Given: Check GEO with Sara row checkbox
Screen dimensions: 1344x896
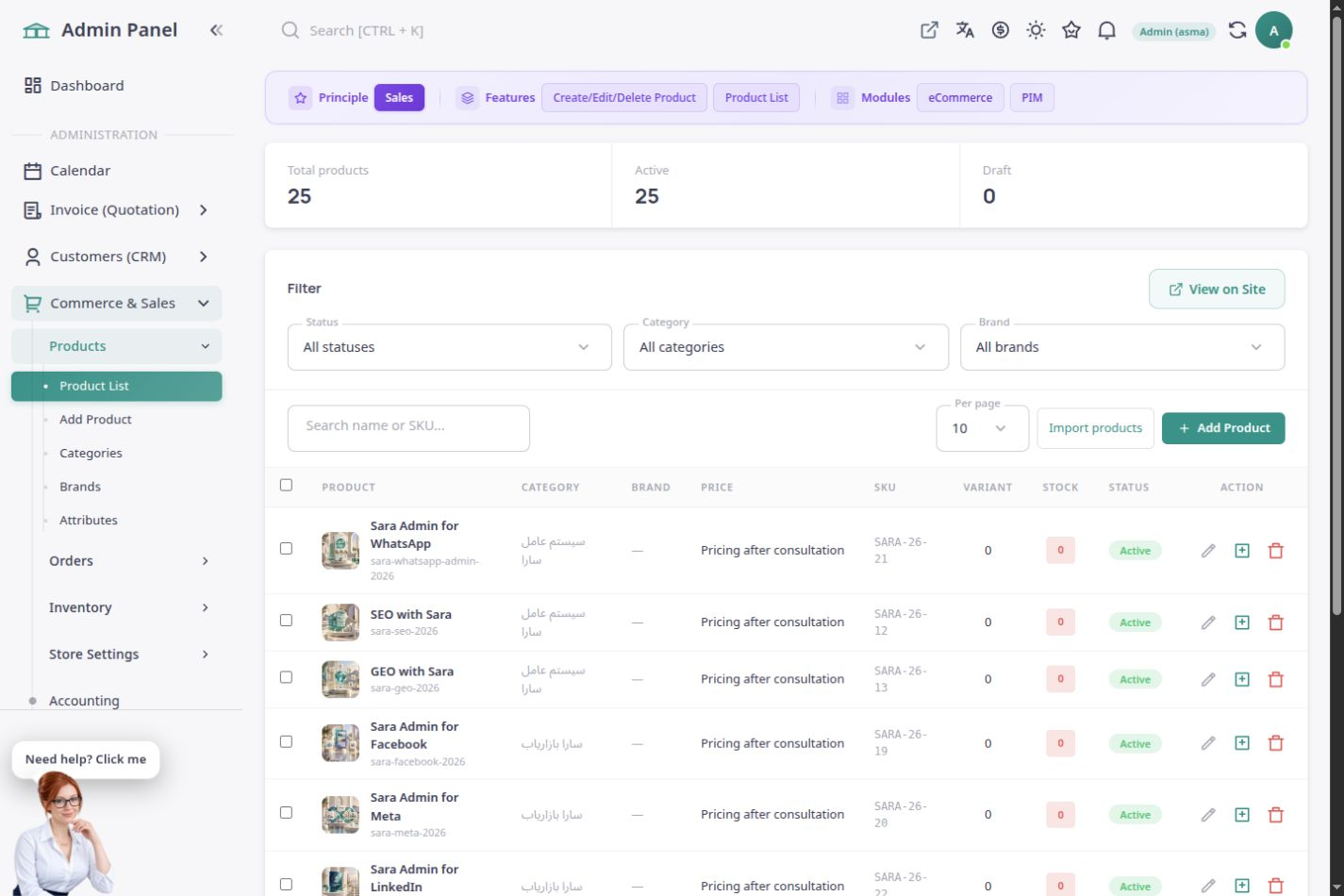Looking at the screenshot, I should click(286, 677).
